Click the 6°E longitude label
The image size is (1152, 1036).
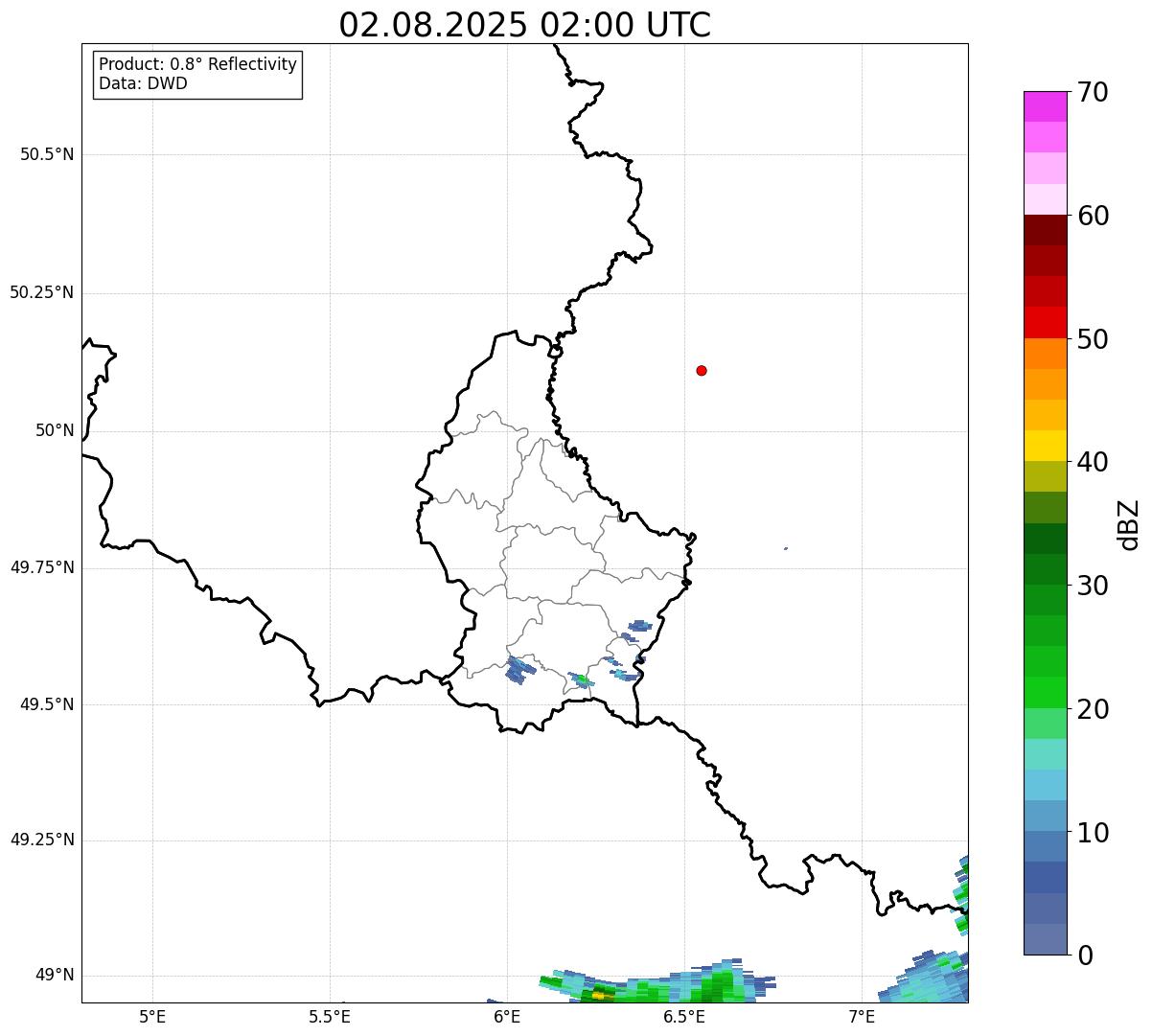pos(507,1017)
